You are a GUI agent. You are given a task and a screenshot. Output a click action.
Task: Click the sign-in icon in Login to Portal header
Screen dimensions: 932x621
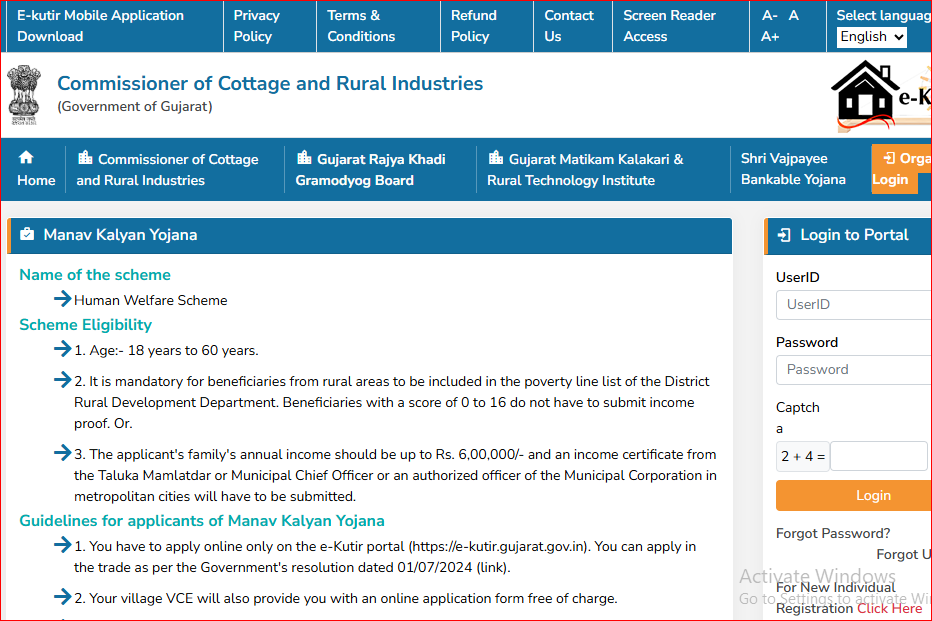(784, 235)
